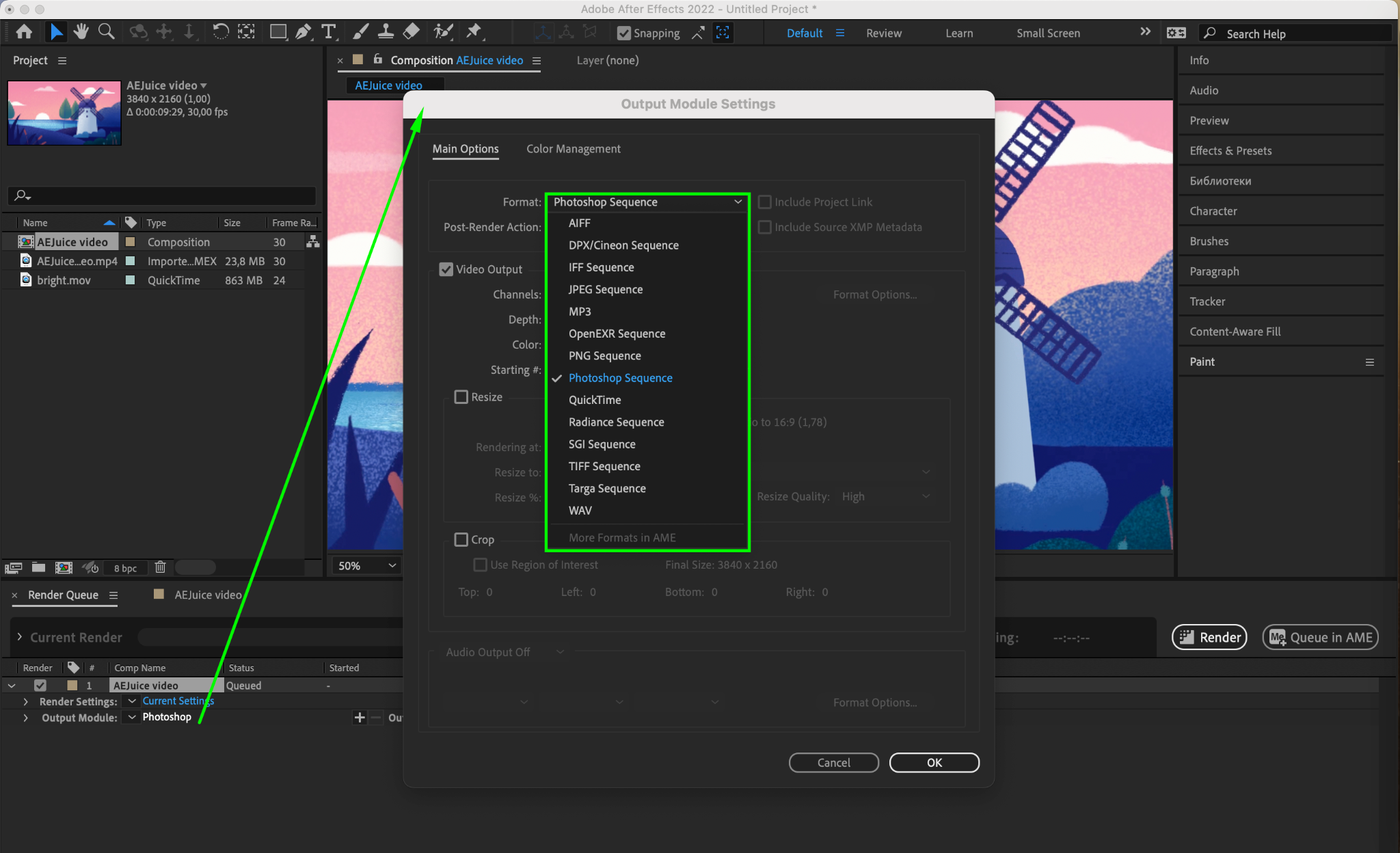
Task: Select the Hand tool
Action: coord(81,32)
